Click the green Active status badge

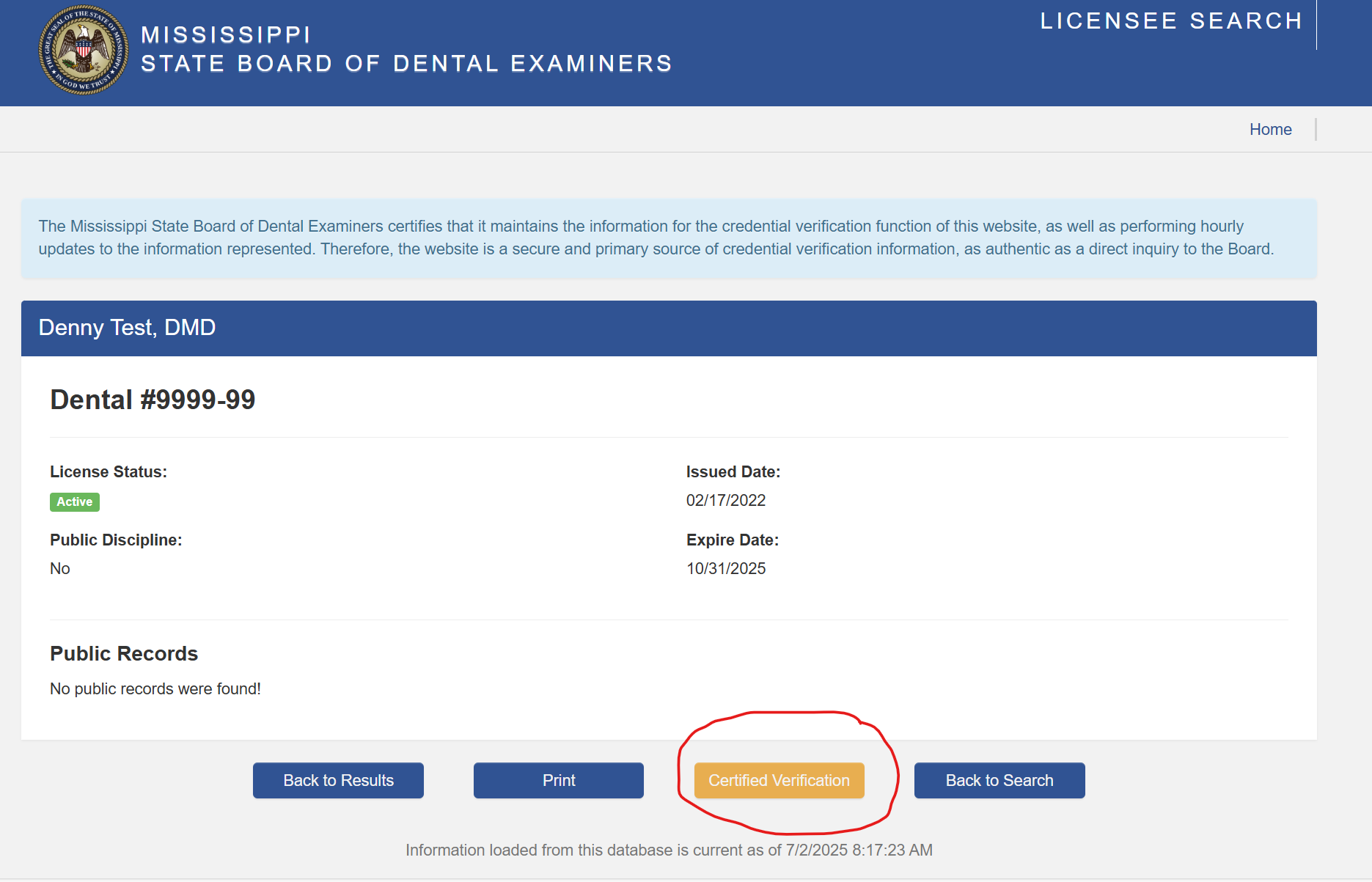pos(75,502)
